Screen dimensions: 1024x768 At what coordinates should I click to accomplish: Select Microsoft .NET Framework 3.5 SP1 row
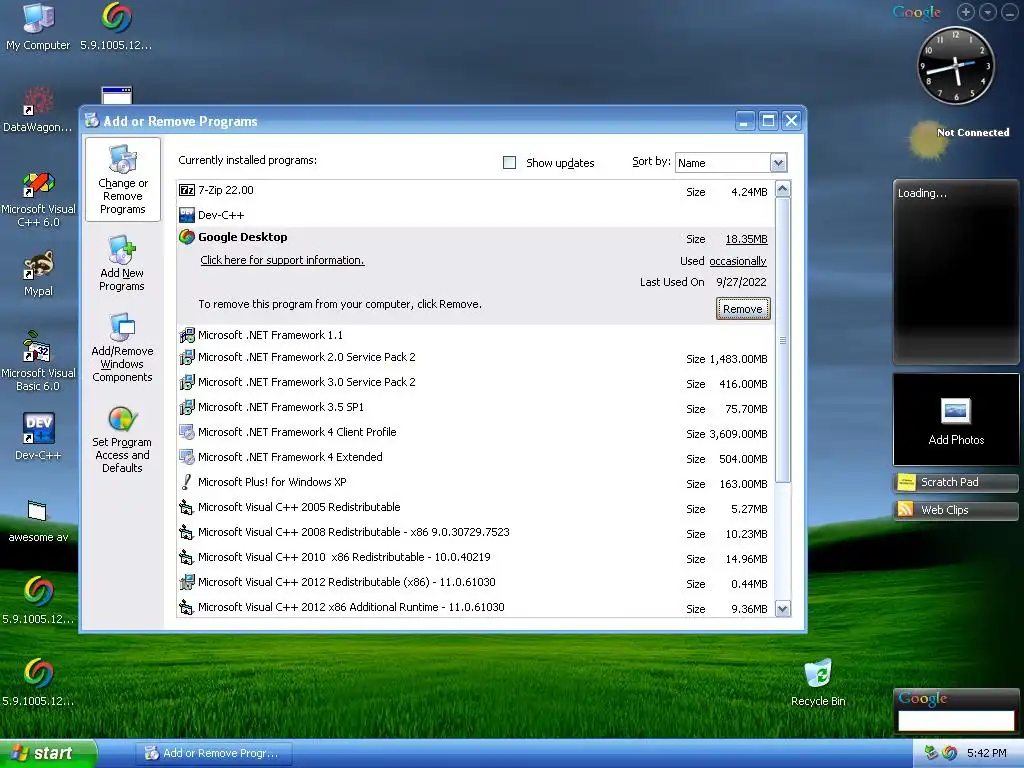pyautogui.click(x=475, y=408)
